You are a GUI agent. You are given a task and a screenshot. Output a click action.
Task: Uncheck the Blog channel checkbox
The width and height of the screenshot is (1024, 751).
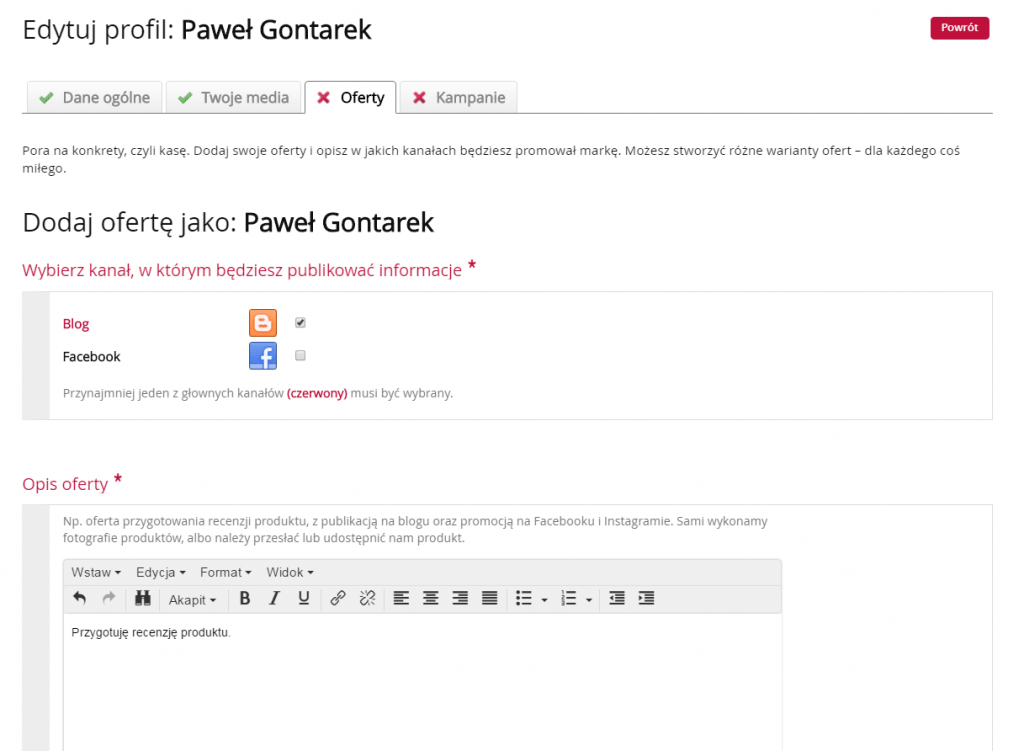[x=300, y=323]
